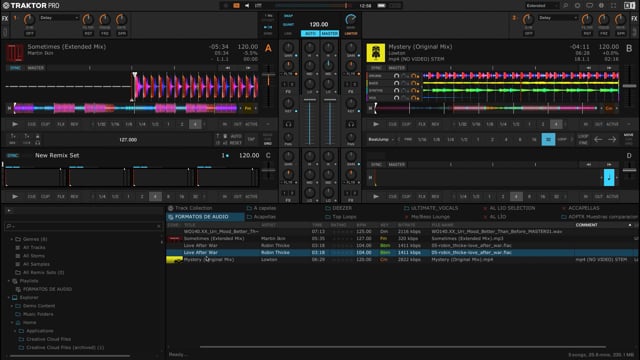Image resolution: width=640 pixels, height=360 pixels.
Task: Open the ACCAPELLAS favorites folder
Action: 580,208
